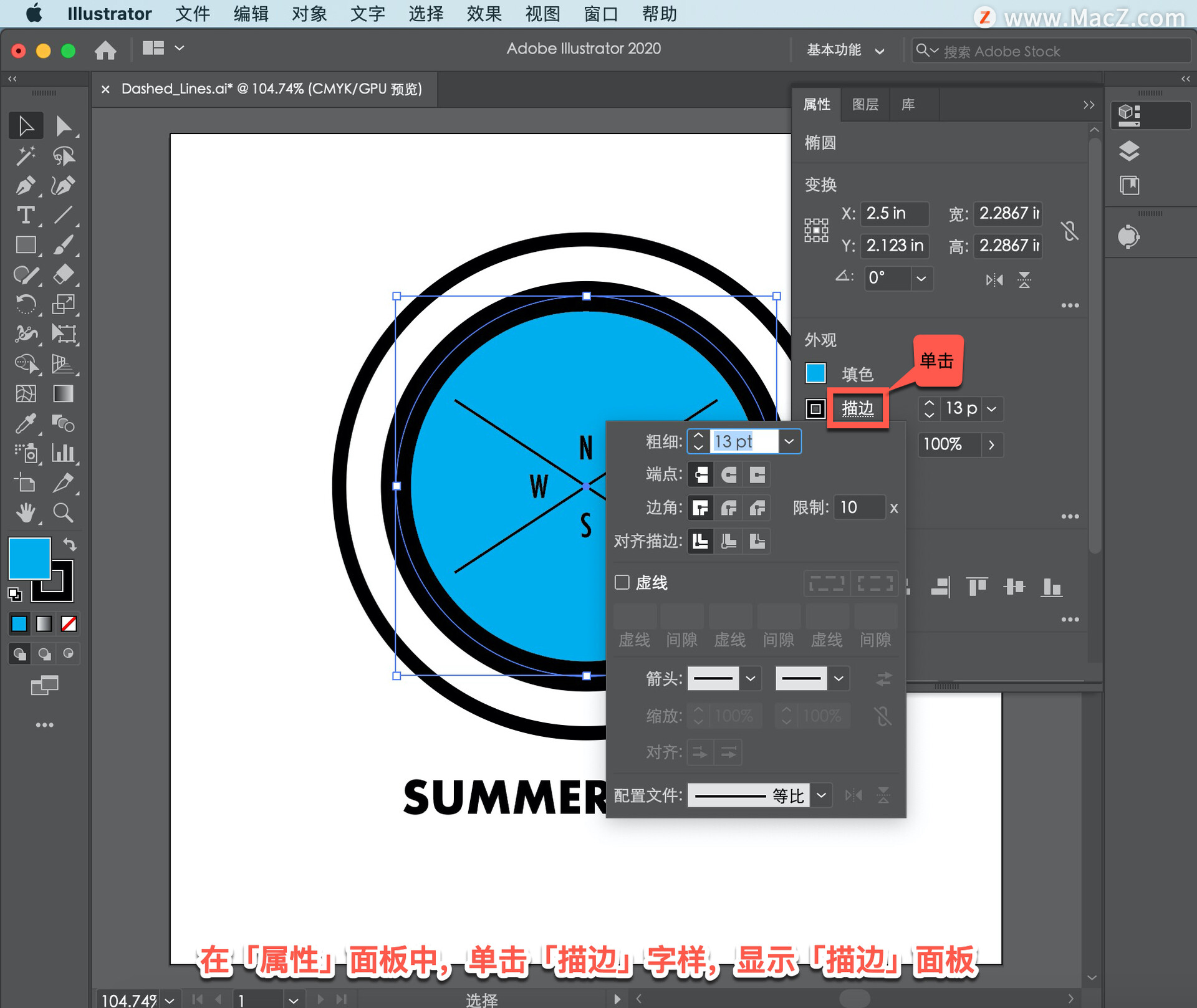Open the end arrowhead dropdown
The height and width of the screenshot is (1008, 1197).
coord(839,678)
